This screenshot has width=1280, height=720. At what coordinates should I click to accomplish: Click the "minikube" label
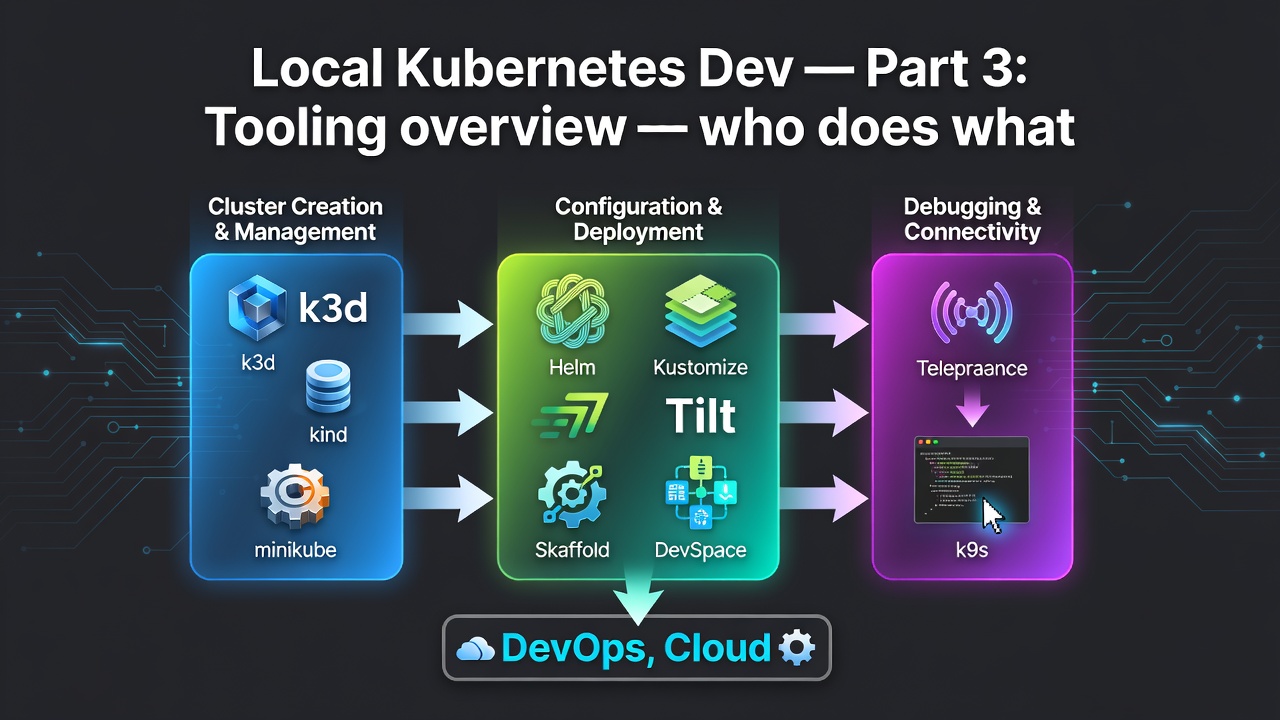(295, 550)
